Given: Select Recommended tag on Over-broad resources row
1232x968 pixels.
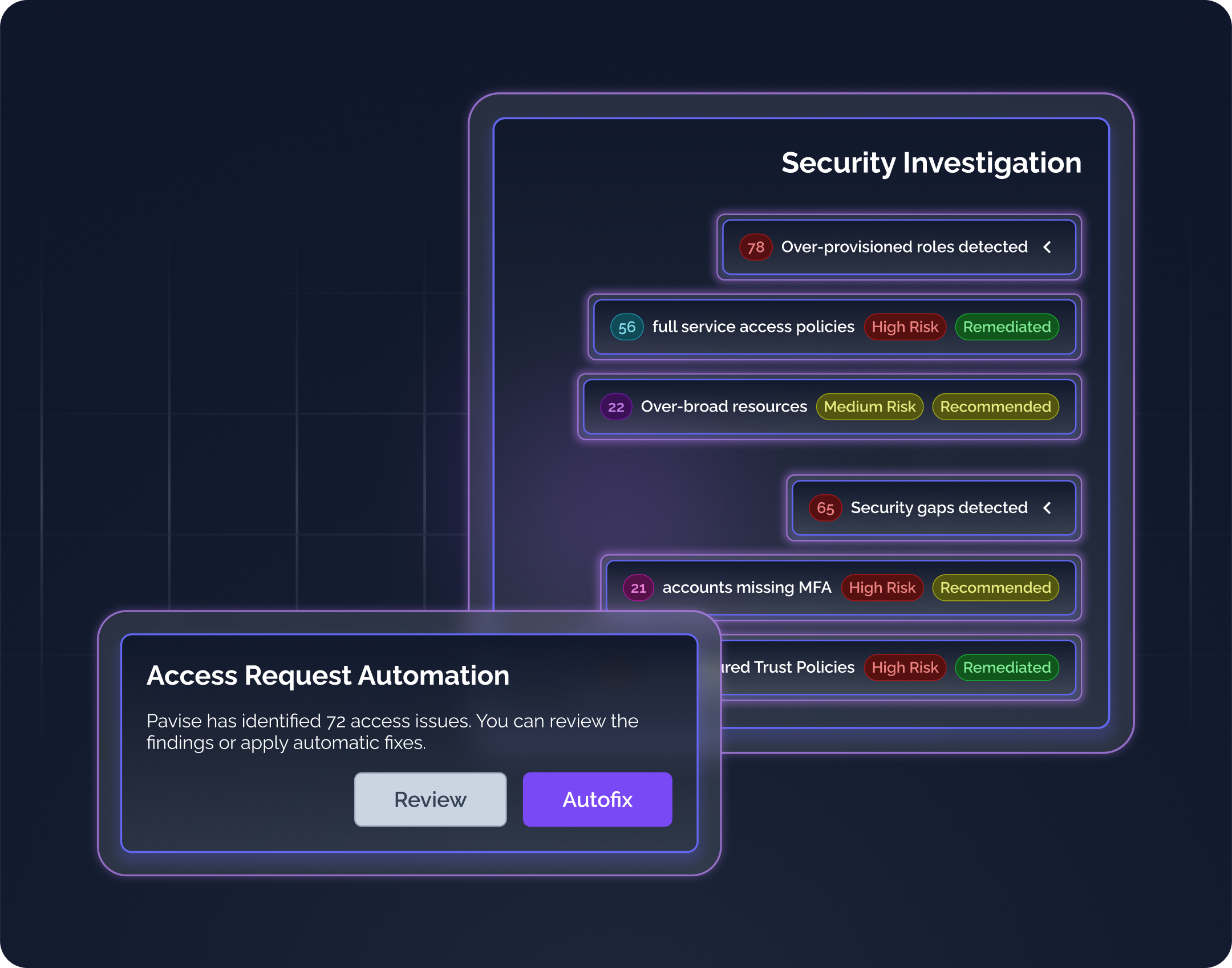Looking at the screenshot, I should coord(995,406).
